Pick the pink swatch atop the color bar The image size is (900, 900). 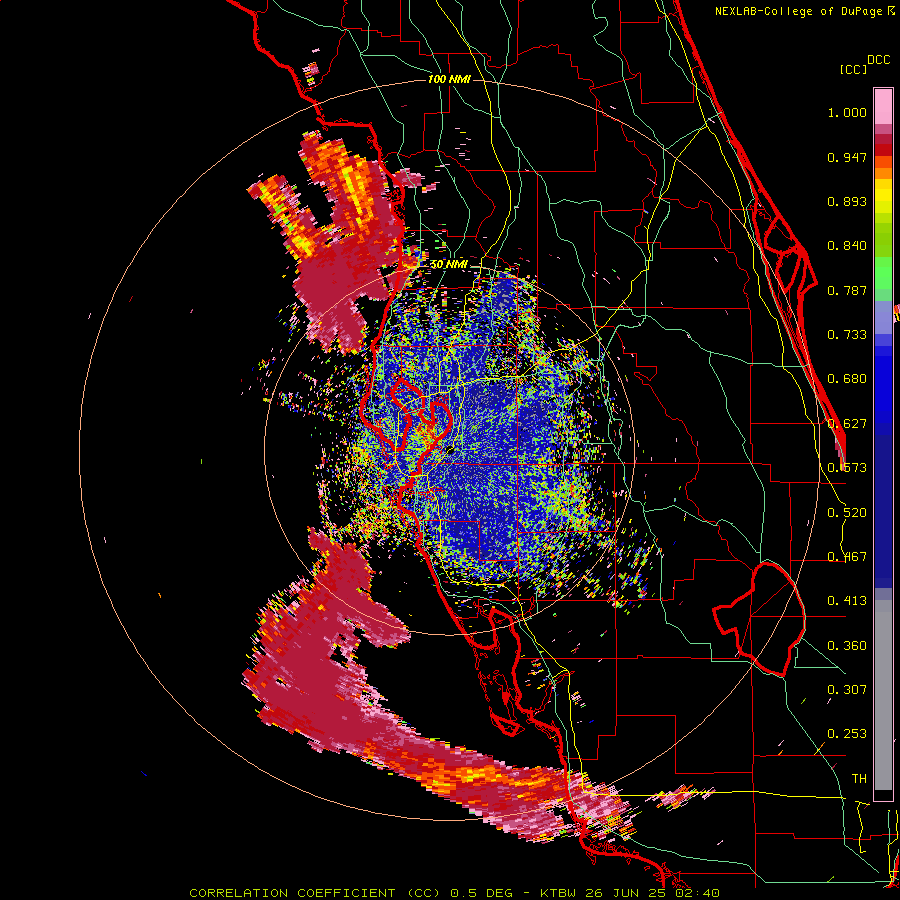(x=883, y=106)
